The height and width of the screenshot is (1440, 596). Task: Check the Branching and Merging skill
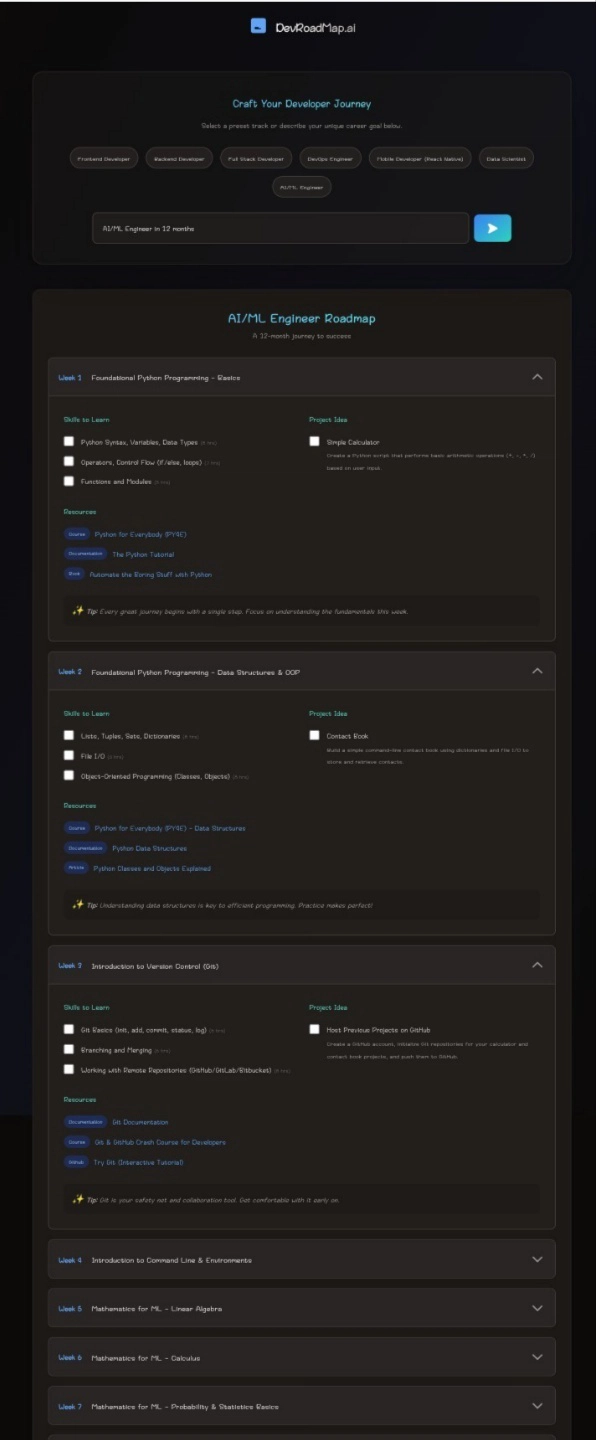click(x=69, y=1050)
